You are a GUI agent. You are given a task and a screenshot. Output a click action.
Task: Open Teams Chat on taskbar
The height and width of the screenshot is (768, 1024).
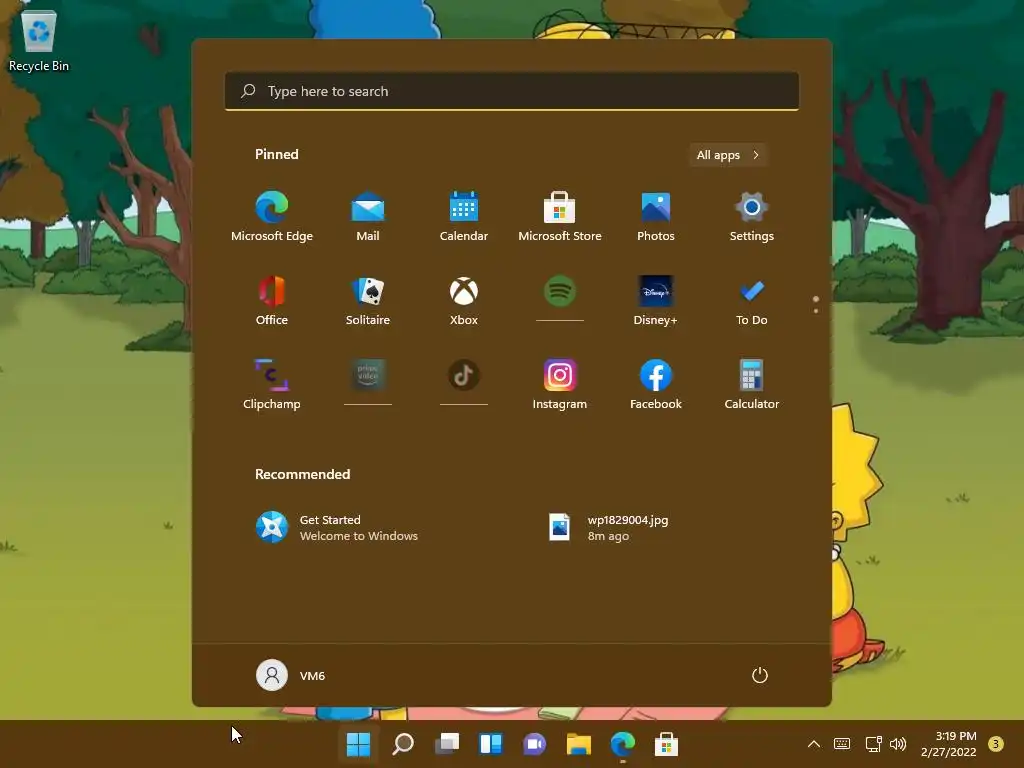(x=534, y=744)
